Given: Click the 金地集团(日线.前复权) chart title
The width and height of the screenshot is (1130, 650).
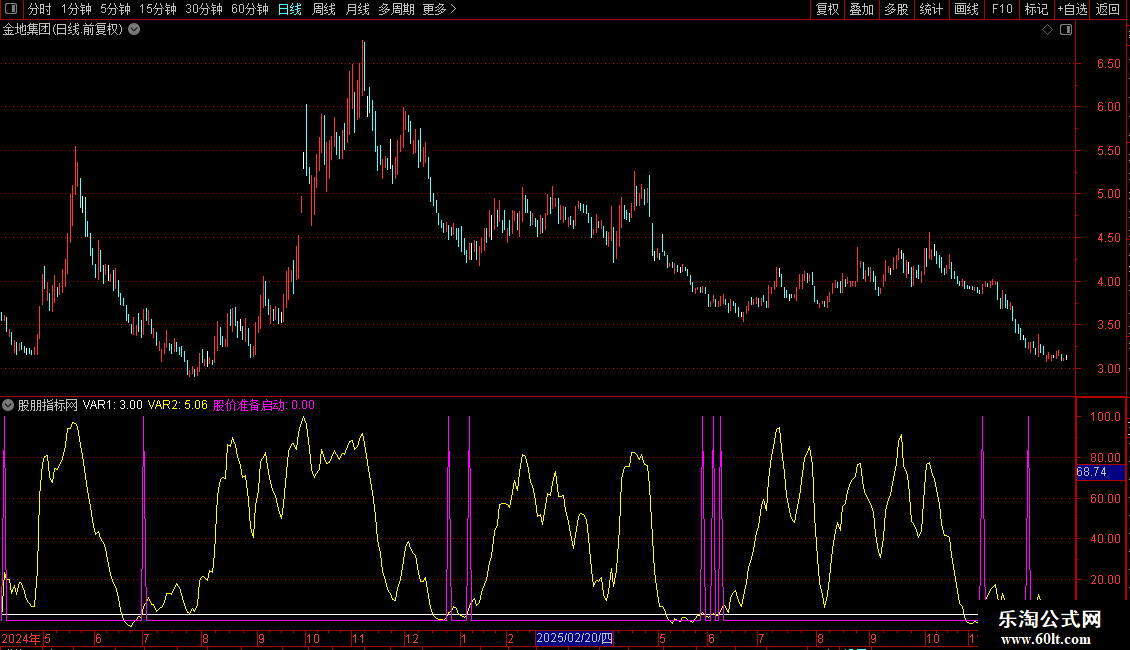Looking at the screenshot, I should pyautogui.click(x=63, y=29).
